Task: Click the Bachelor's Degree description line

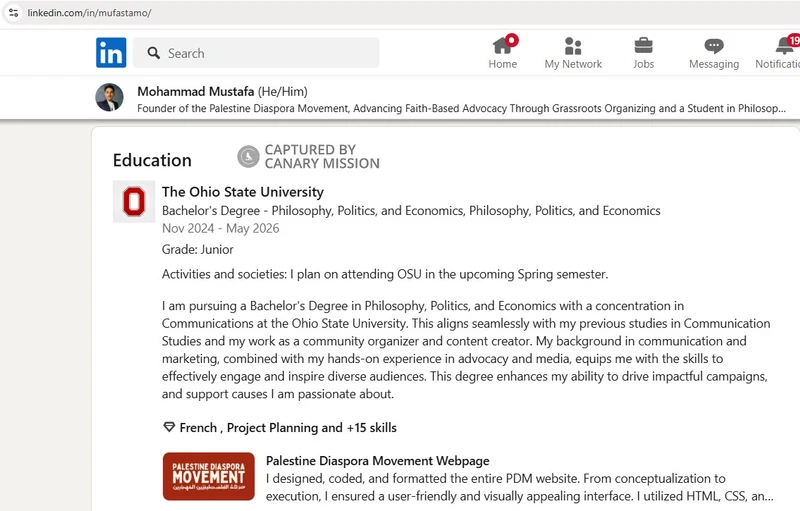Action: (411, 211)
